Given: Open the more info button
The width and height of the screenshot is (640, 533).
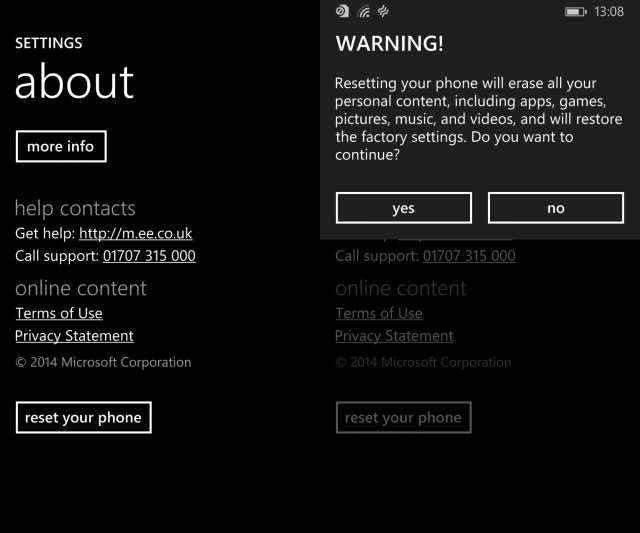Looking at the screenshot, I should [61, 146].
